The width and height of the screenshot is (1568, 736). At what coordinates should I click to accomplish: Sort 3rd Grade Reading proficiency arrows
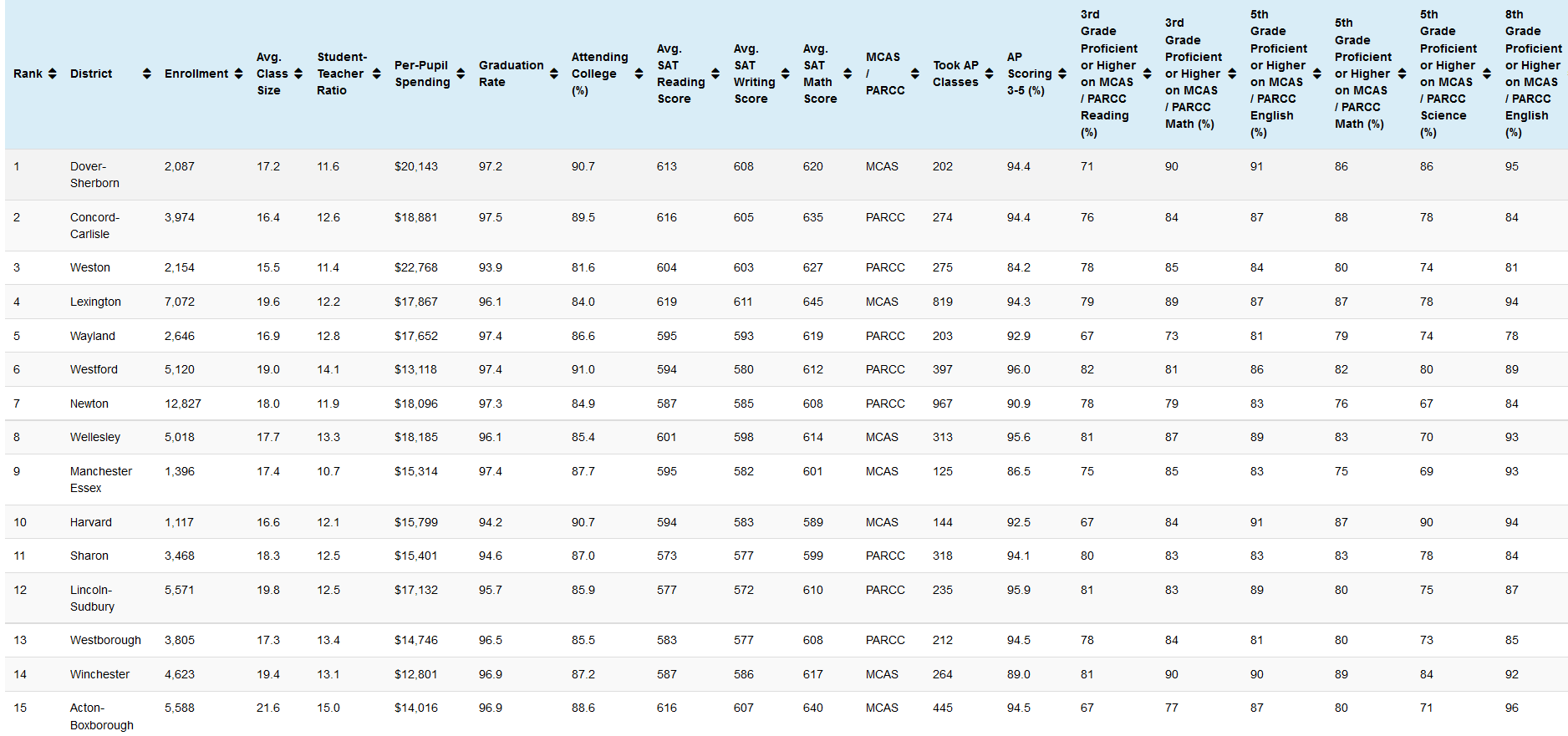[x=1147, y=74]
